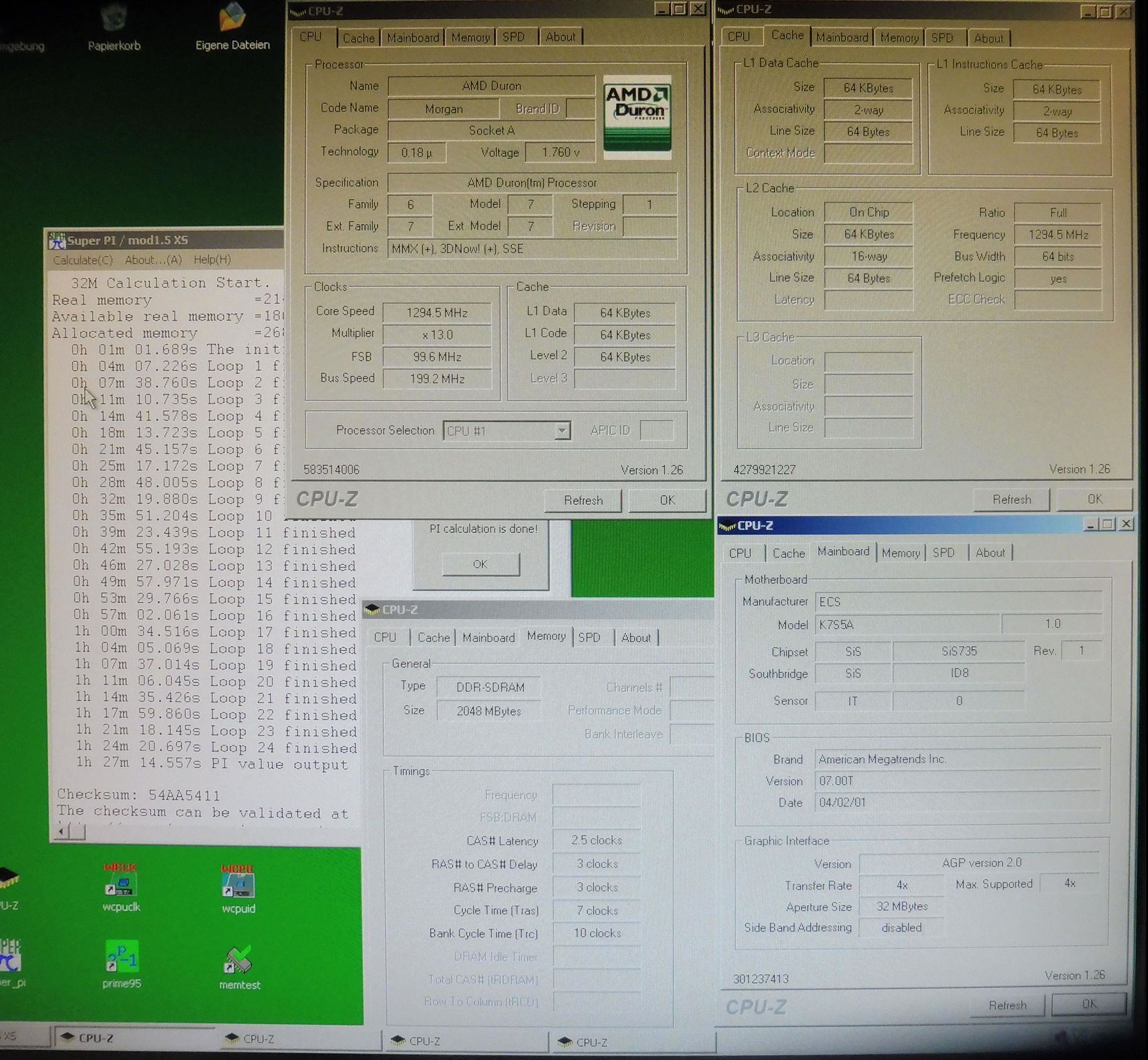The width and height of the screenshot is (1148, 1060).
Task: Select CPU tab in Cache window
Action: (x=739, y=37)
